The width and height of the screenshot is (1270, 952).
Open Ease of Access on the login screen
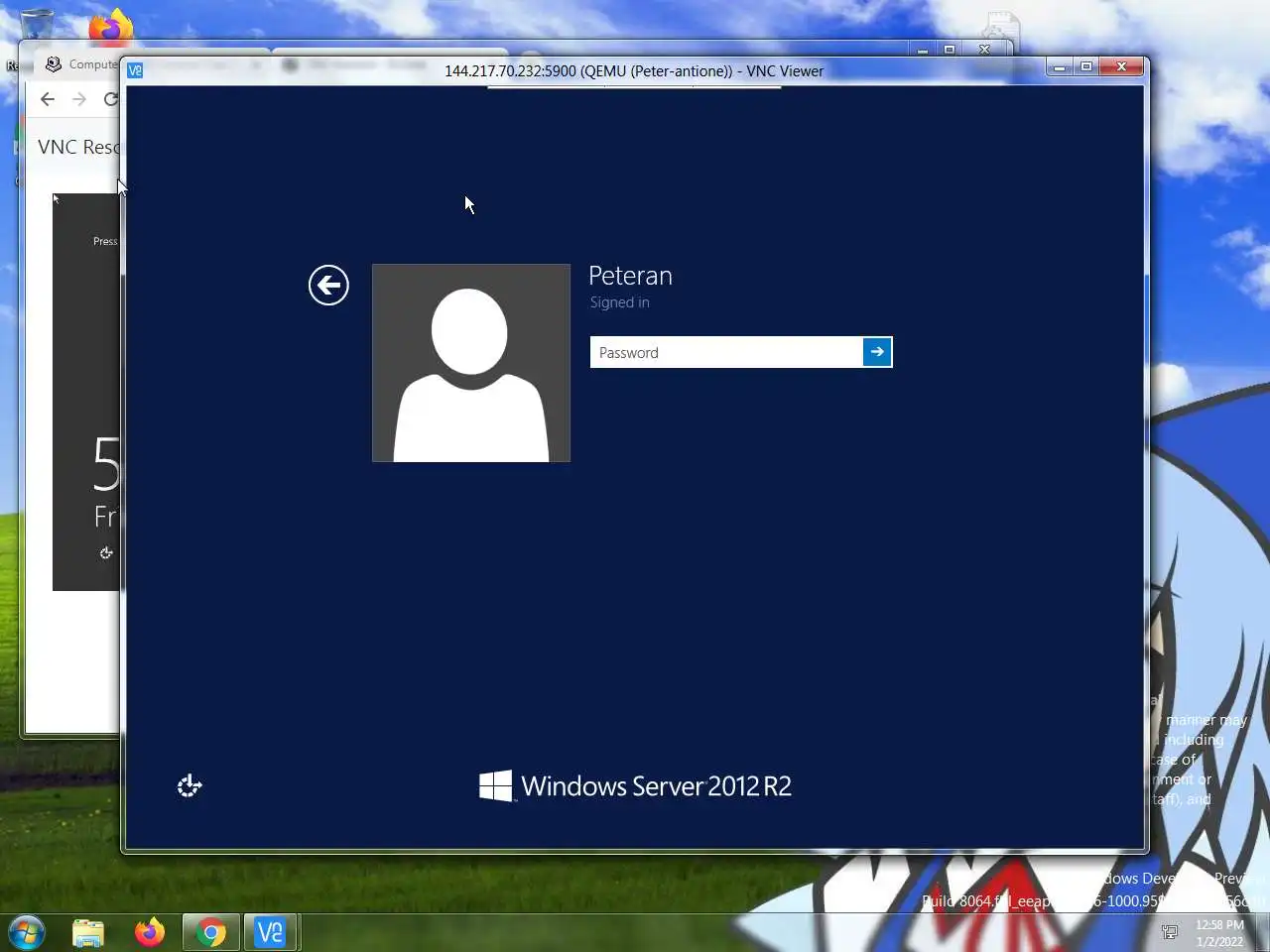190,786
